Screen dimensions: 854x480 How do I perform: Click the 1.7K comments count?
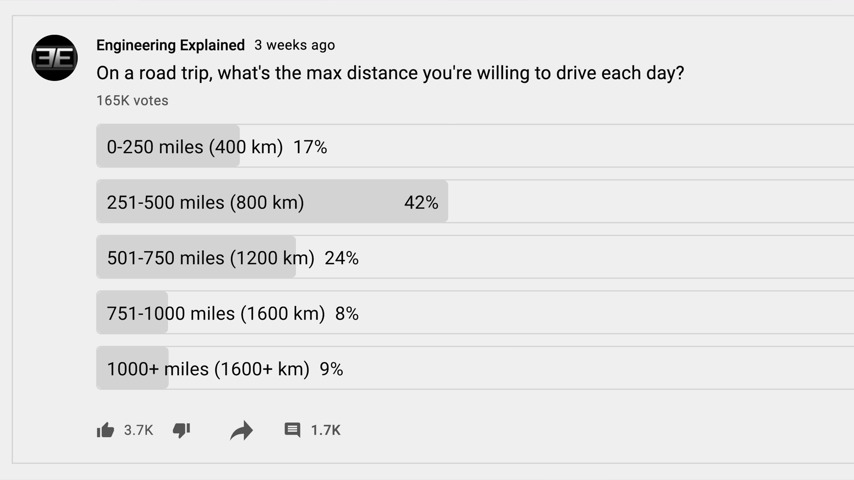point(326,430)
